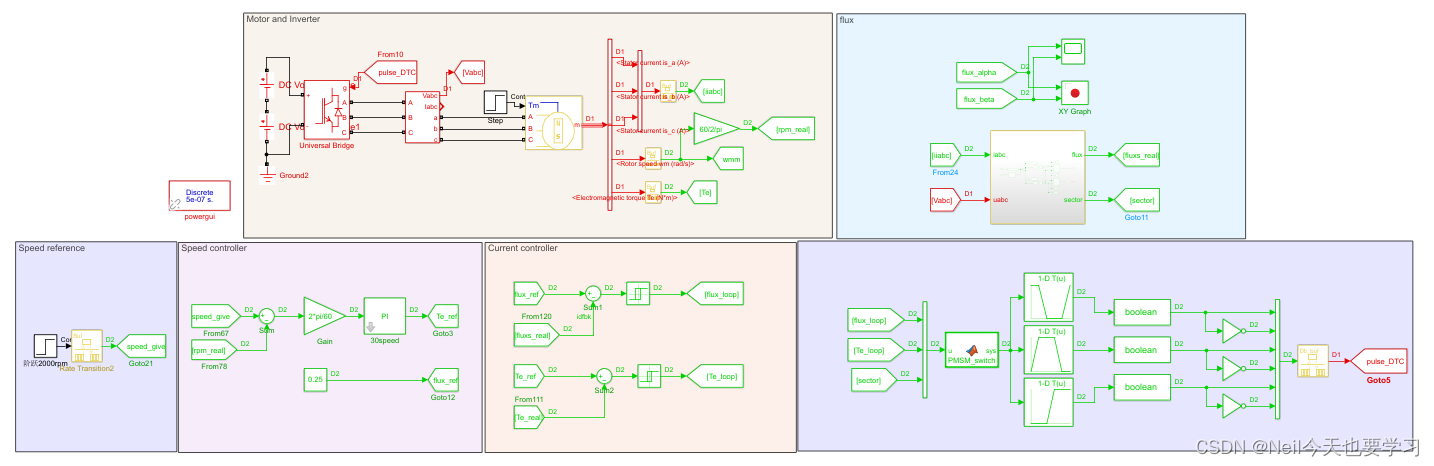Select the Step load torque block
The height and width of the screenshot is (466, 1434).
click(x=496, y=102)
